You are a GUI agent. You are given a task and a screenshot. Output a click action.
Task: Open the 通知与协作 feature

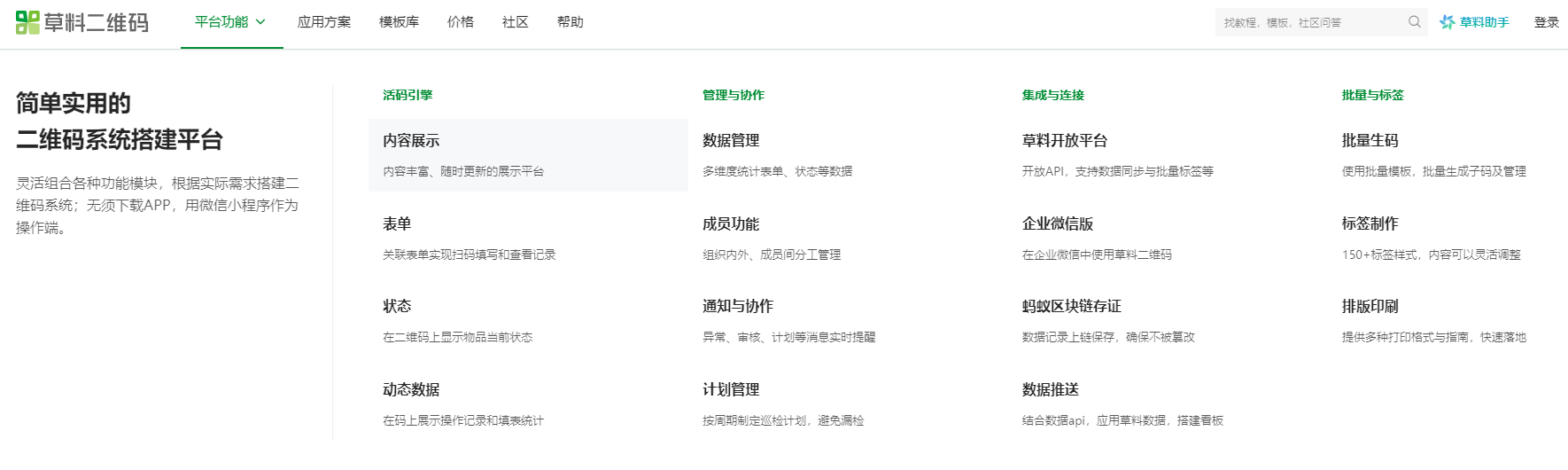click(x=738, y=306)
